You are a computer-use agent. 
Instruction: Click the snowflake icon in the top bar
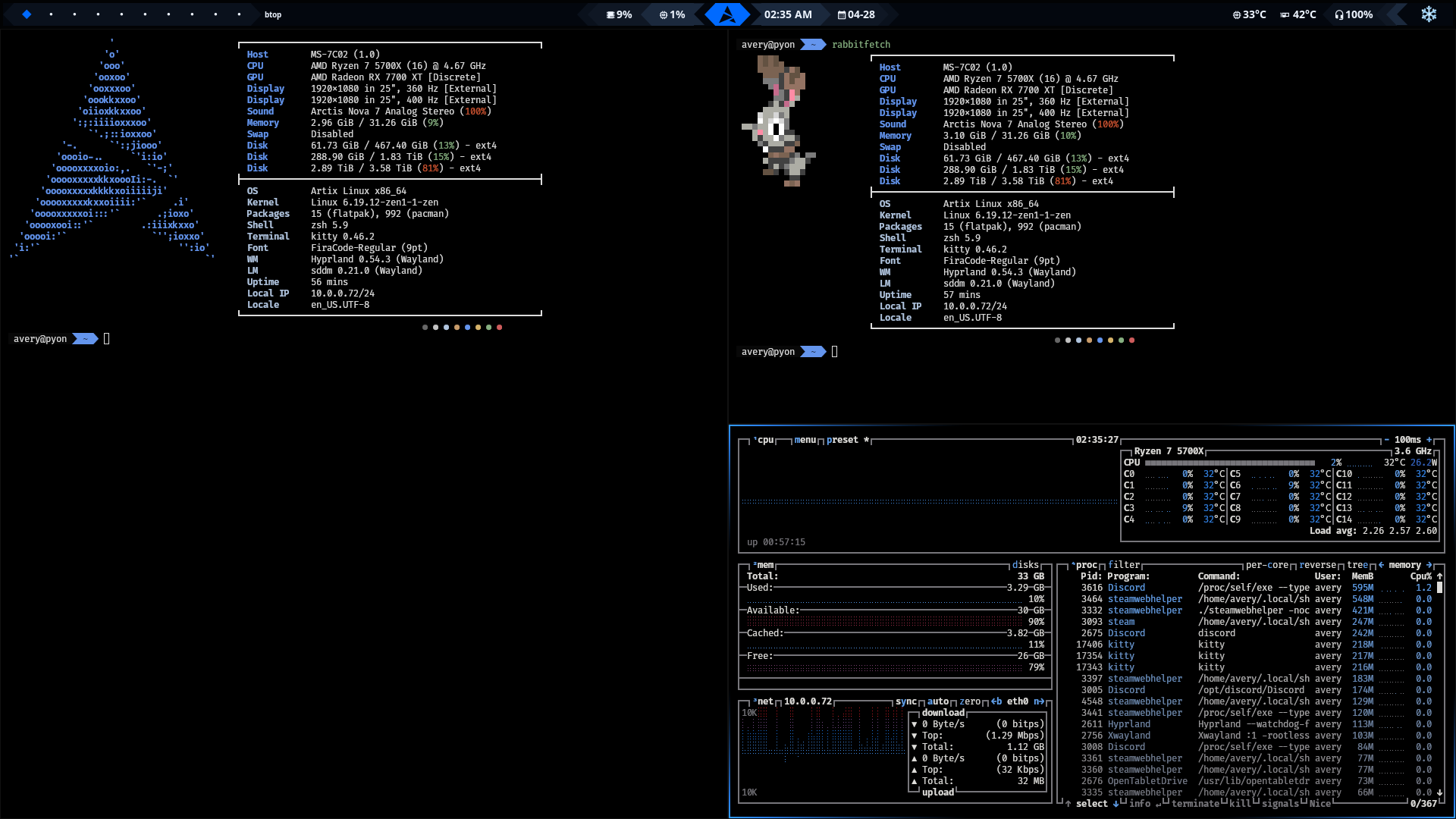click(x=1429, y=14)
